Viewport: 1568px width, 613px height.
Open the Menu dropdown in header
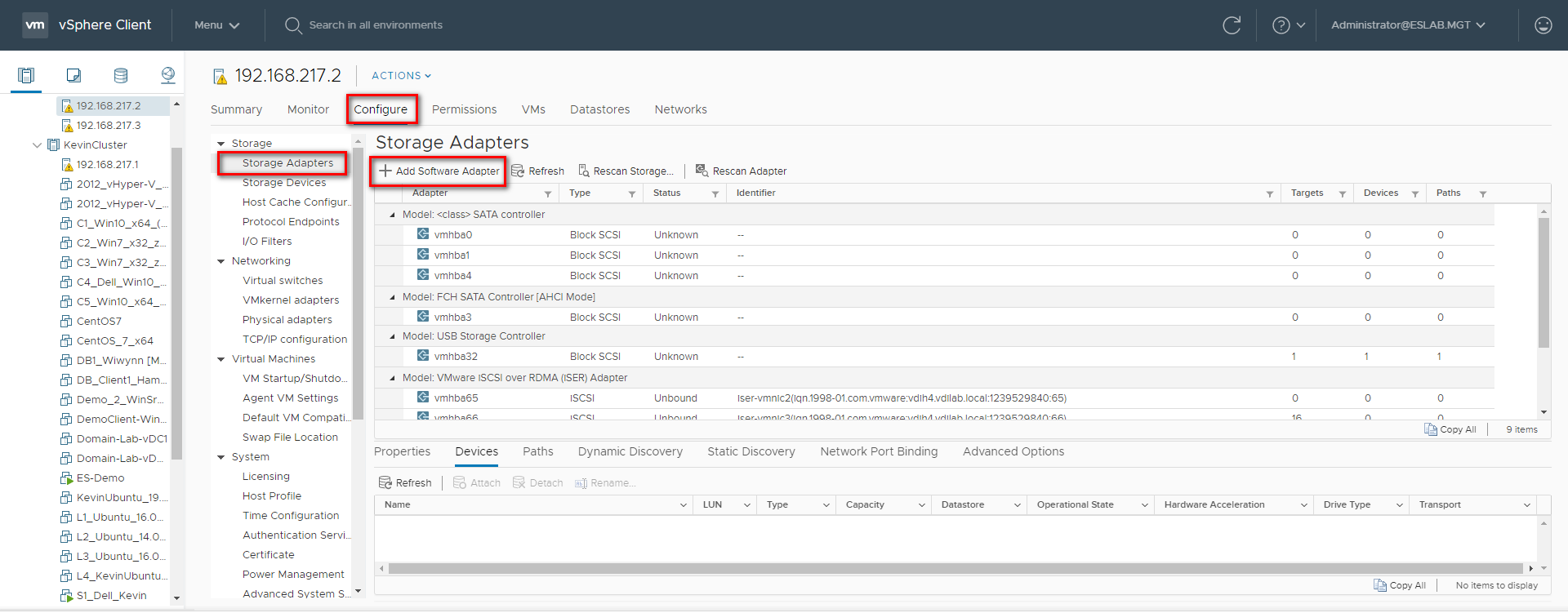coord(216,25)
